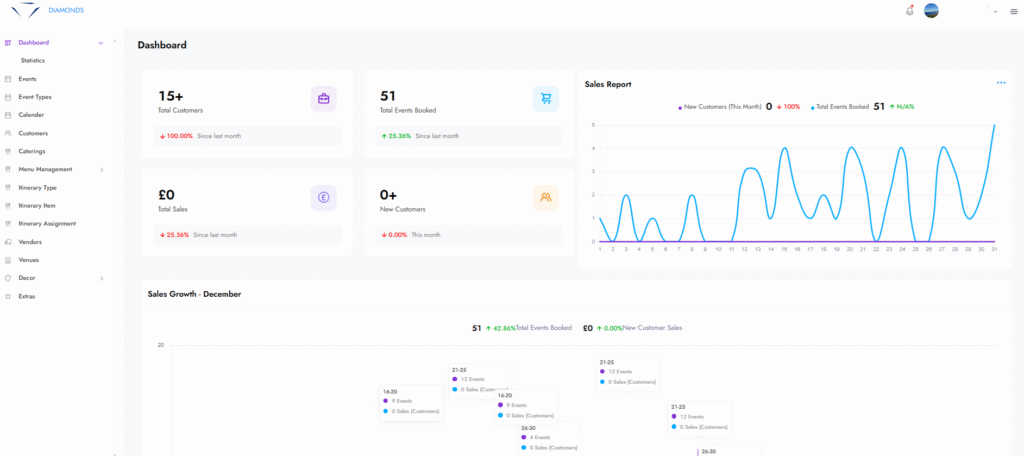Expand the Decor submenu

pos(101,278)
